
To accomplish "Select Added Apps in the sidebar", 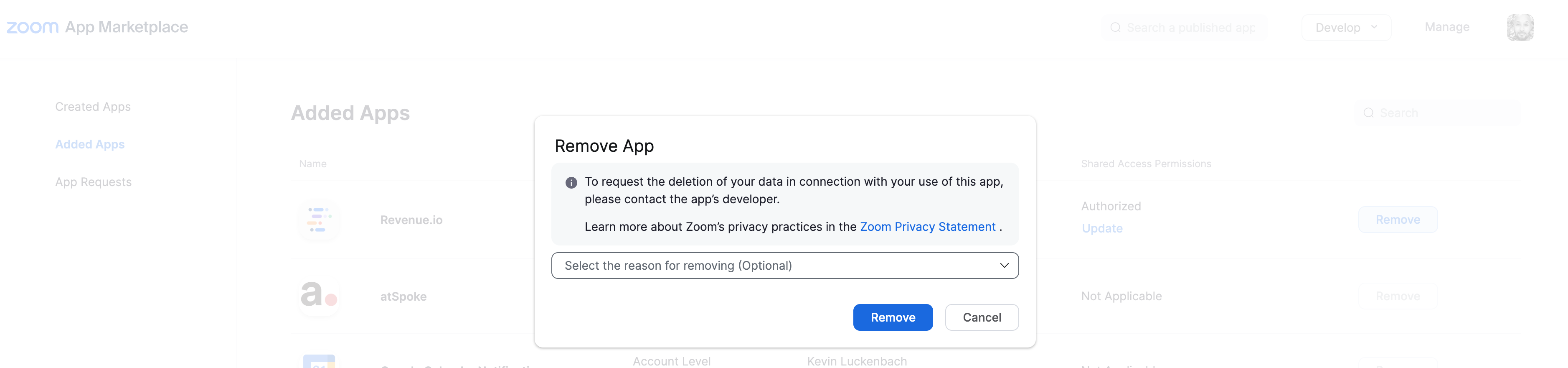I will click(x=89, y=144).
